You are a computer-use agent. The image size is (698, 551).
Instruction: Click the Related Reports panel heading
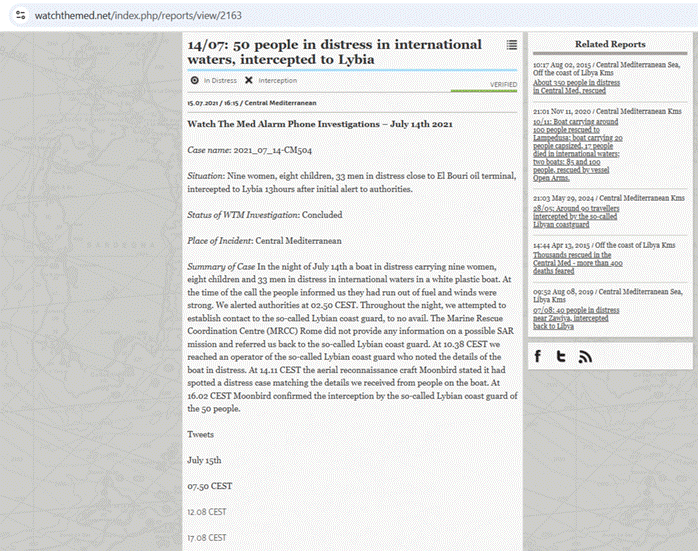click(x=610, y=44)
